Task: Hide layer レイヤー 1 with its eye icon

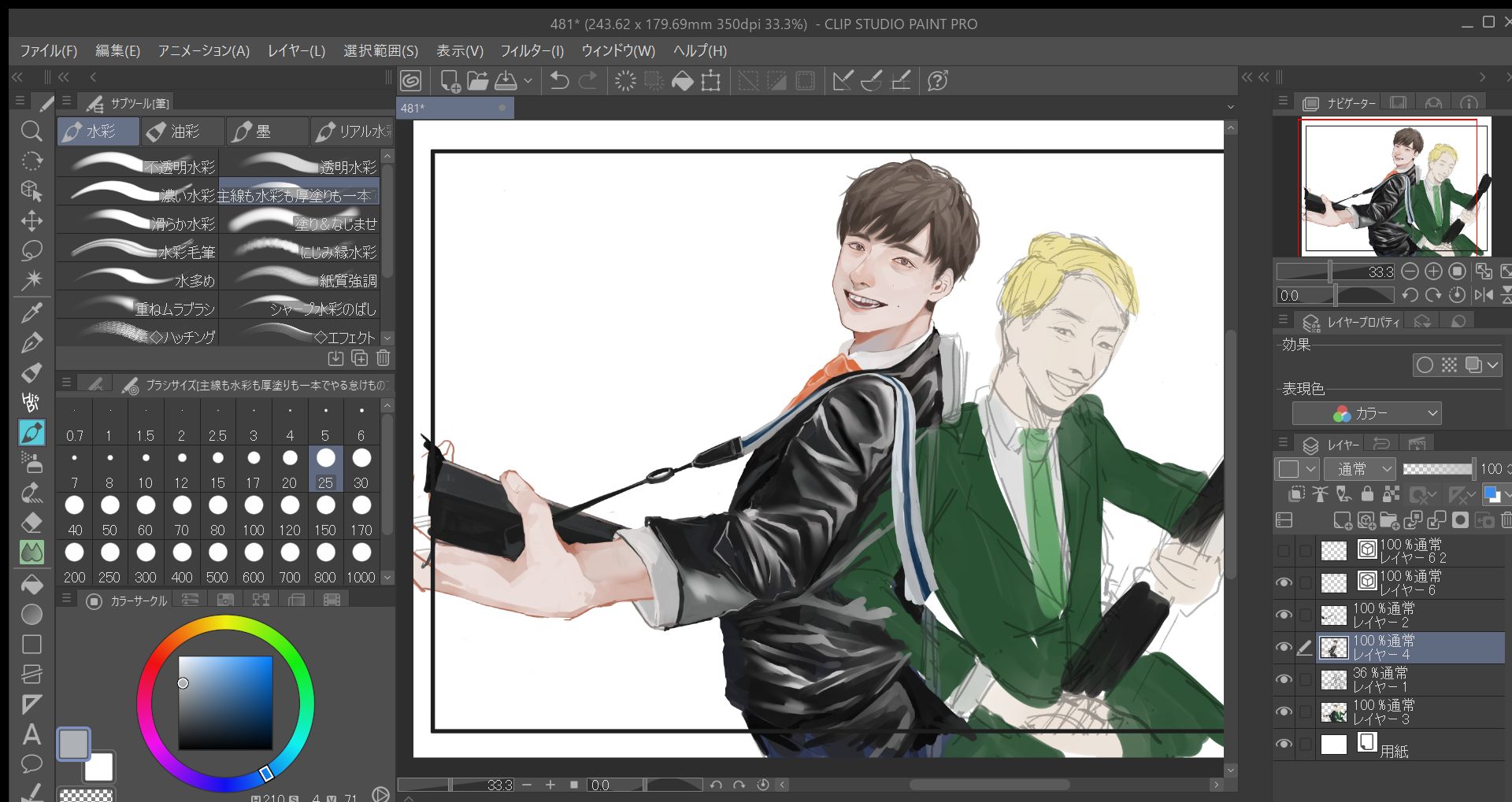Action: pyautogui.click(x=1284, y=679)
